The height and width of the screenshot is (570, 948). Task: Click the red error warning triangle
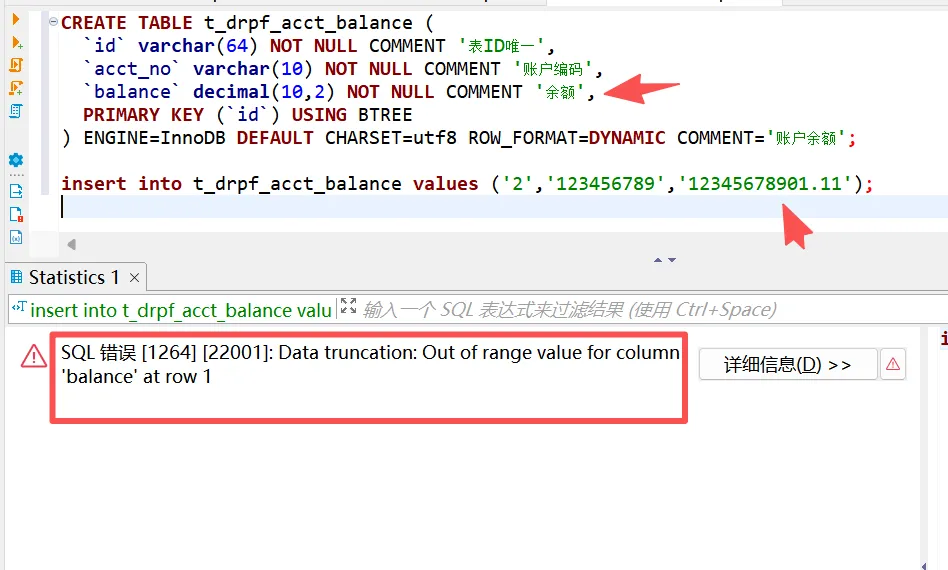point(33,356)
